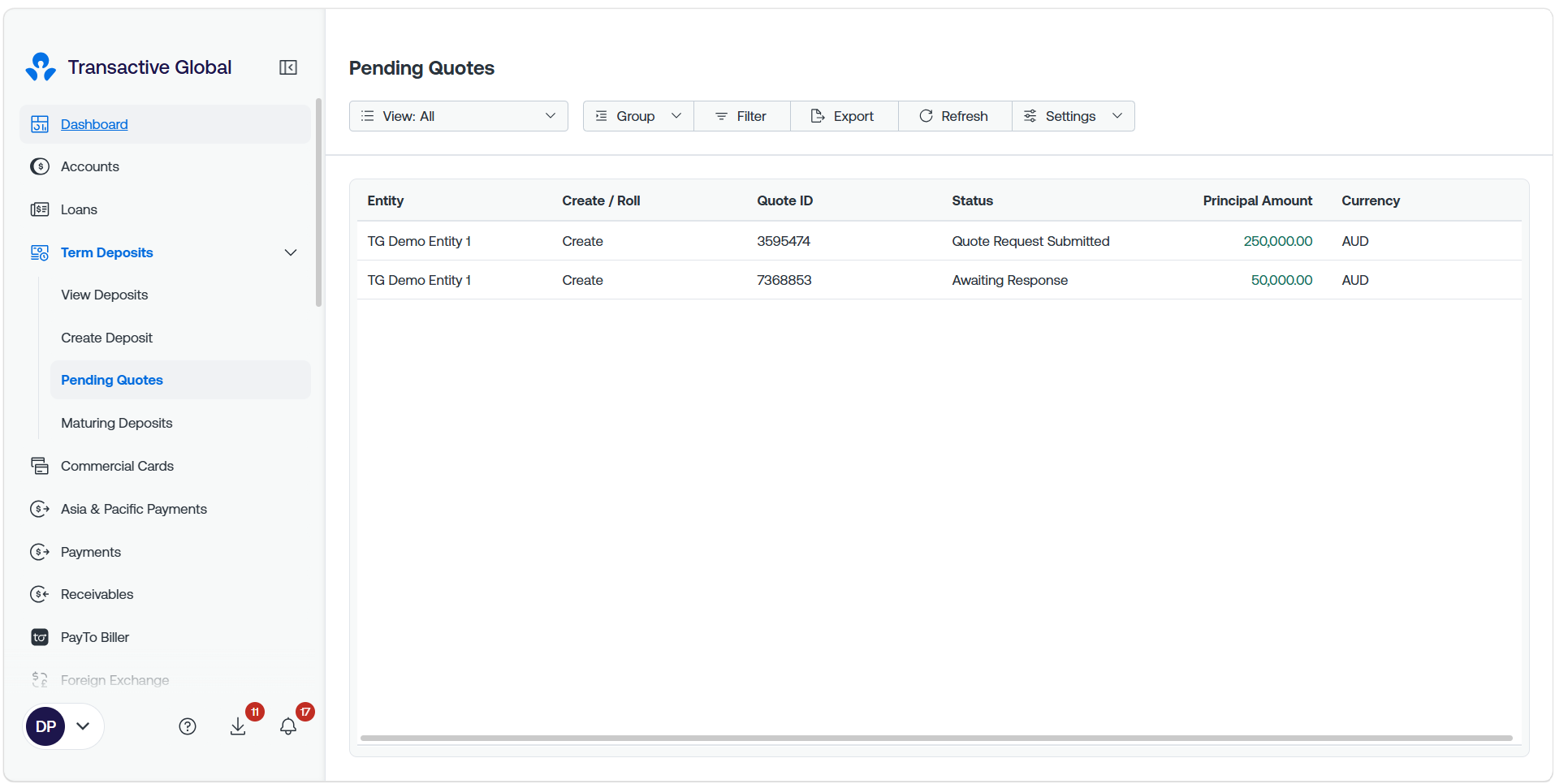Open the help question mark icon

pyautogui.click(x=188, y=726)
